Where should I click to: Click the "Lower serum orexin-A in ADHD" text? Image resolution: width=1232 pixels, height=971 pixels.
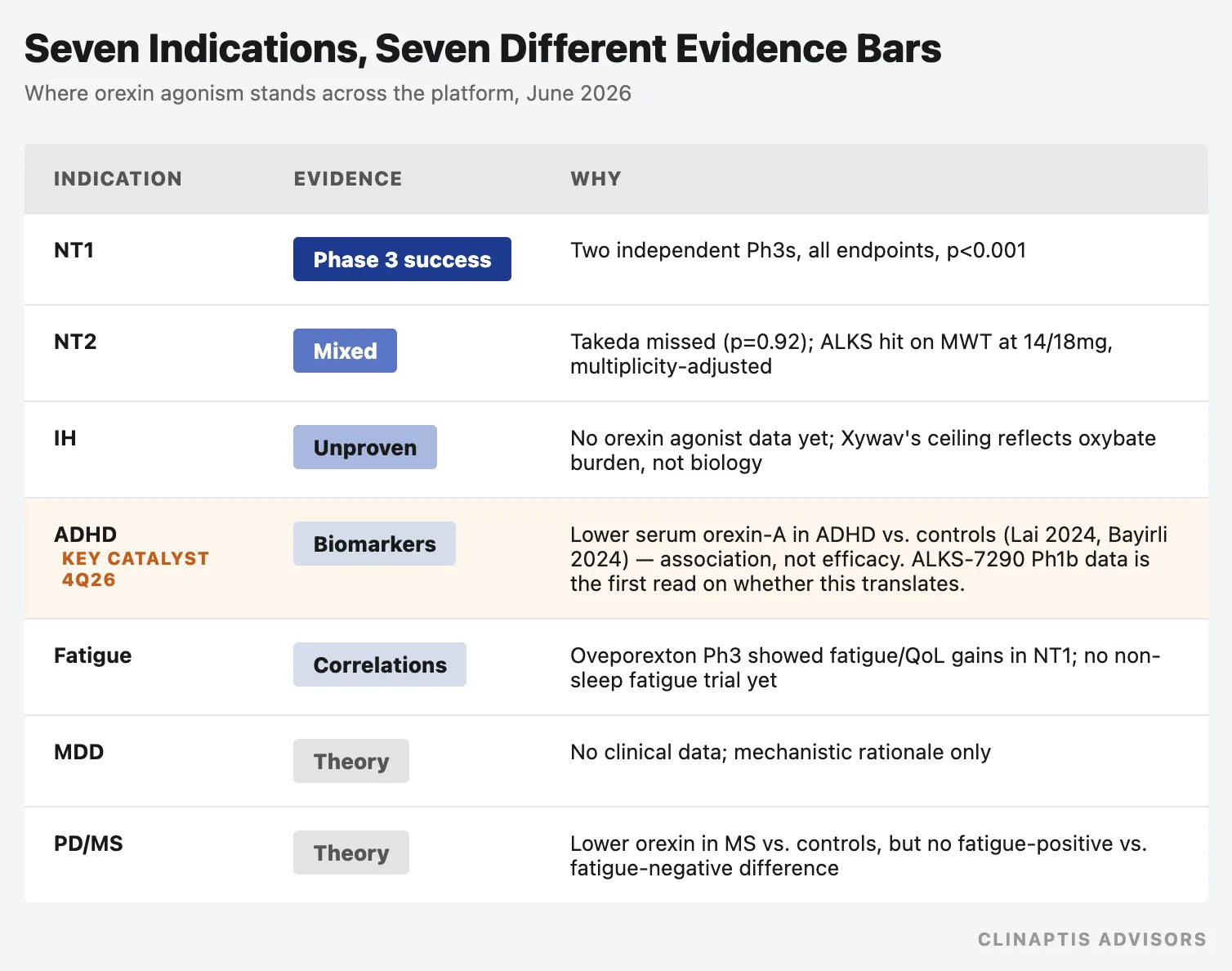(x=868, y=559)
